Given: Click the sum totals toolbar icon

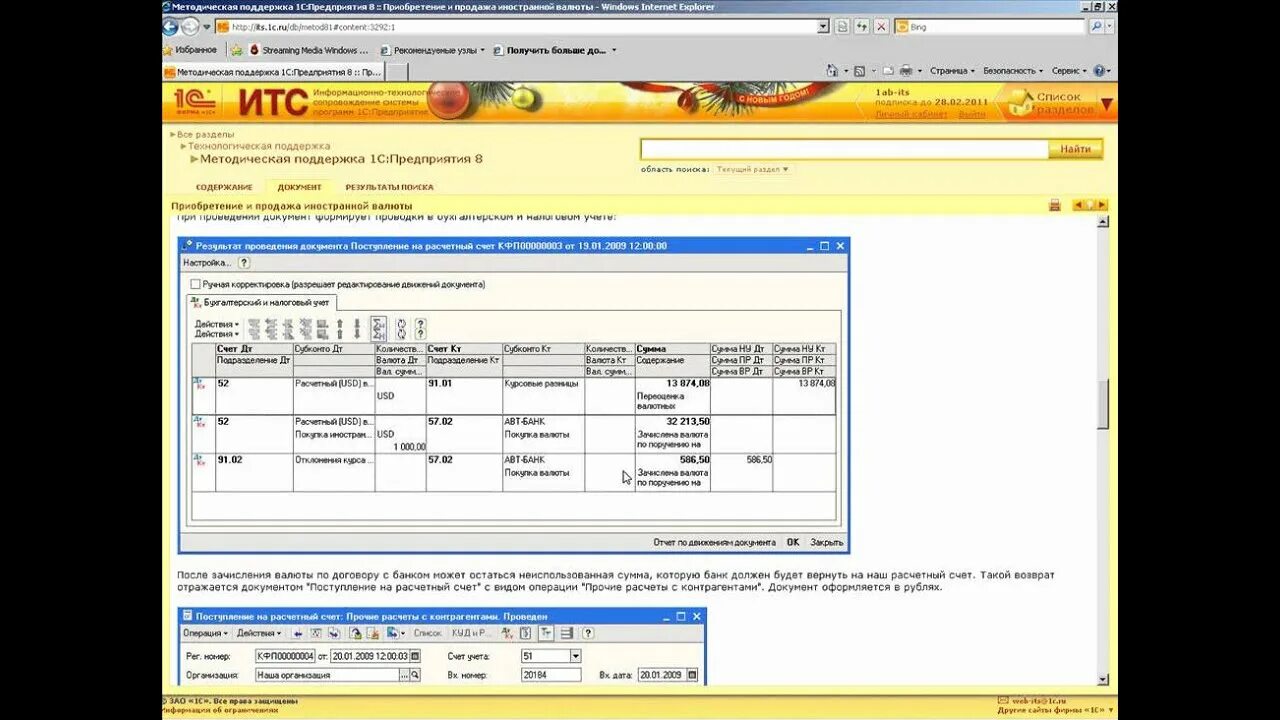Looking at the screenshot, I should coord(379,329).
